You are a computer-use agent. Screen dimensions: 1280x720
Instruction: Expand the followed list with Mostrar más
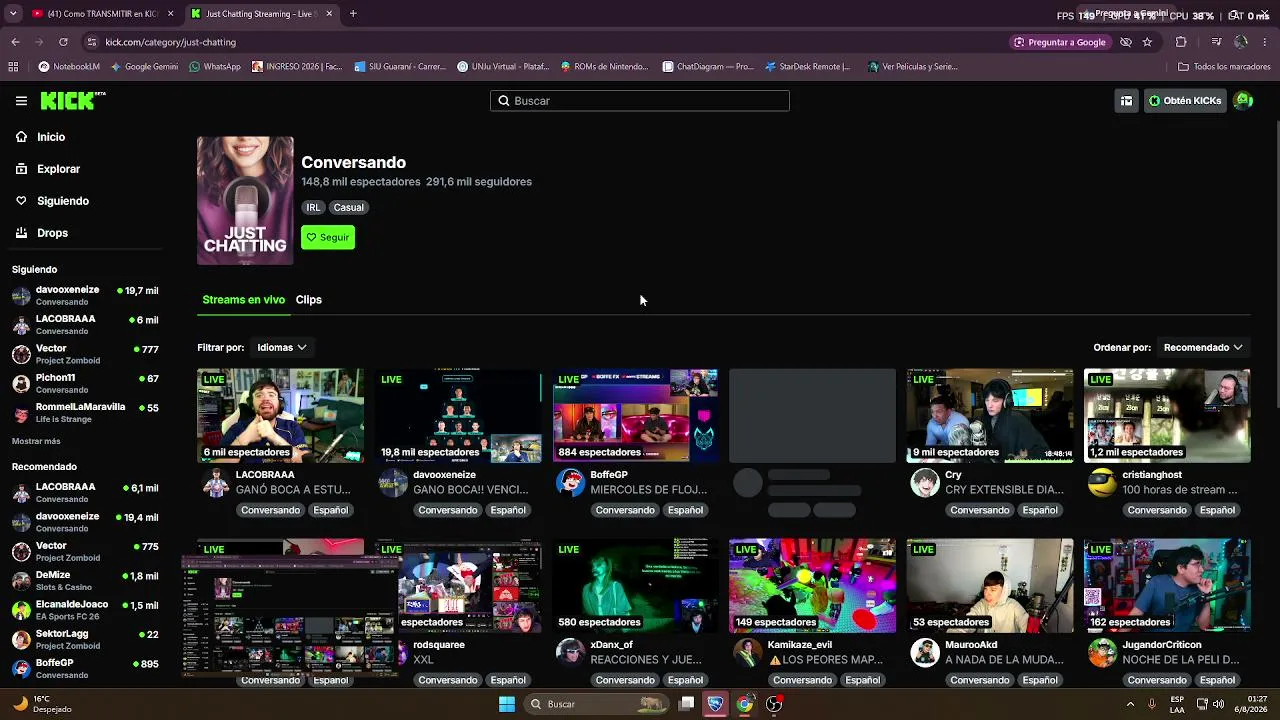tap(36, 441)
